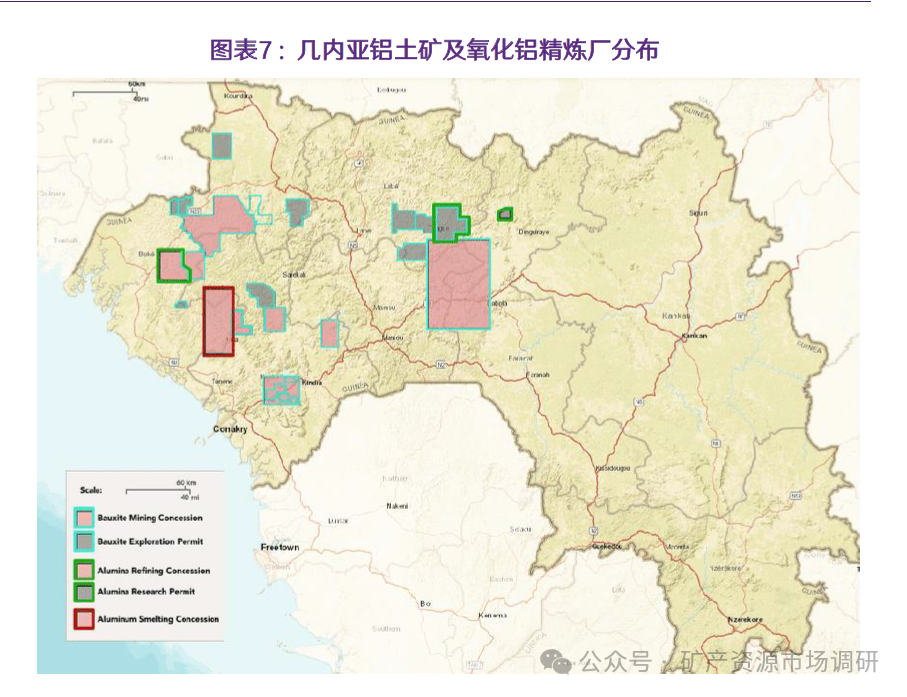Click the 'Koundara' town label at the north

click(x=238, y=96)
